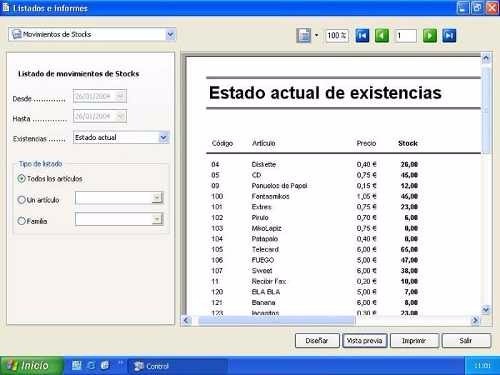
Task: Select Un artículo radio button
Action: (x=21, y=200)
